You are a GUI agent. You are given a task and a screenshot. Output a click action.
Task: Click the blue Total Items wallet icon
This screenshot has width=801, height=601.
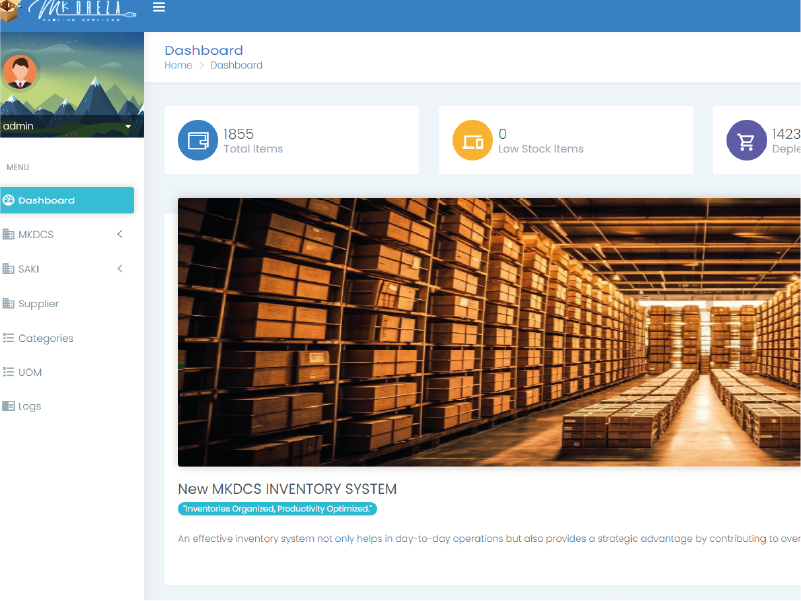[x=198, y=140]
